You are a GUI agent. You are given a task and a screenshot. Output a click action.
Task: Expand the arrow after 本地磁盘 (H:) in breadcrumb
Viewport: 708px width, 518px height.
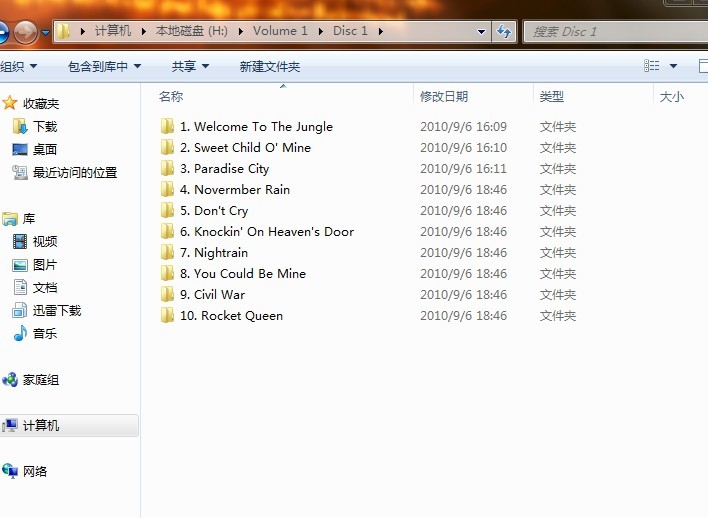click(x=241, y=31)
